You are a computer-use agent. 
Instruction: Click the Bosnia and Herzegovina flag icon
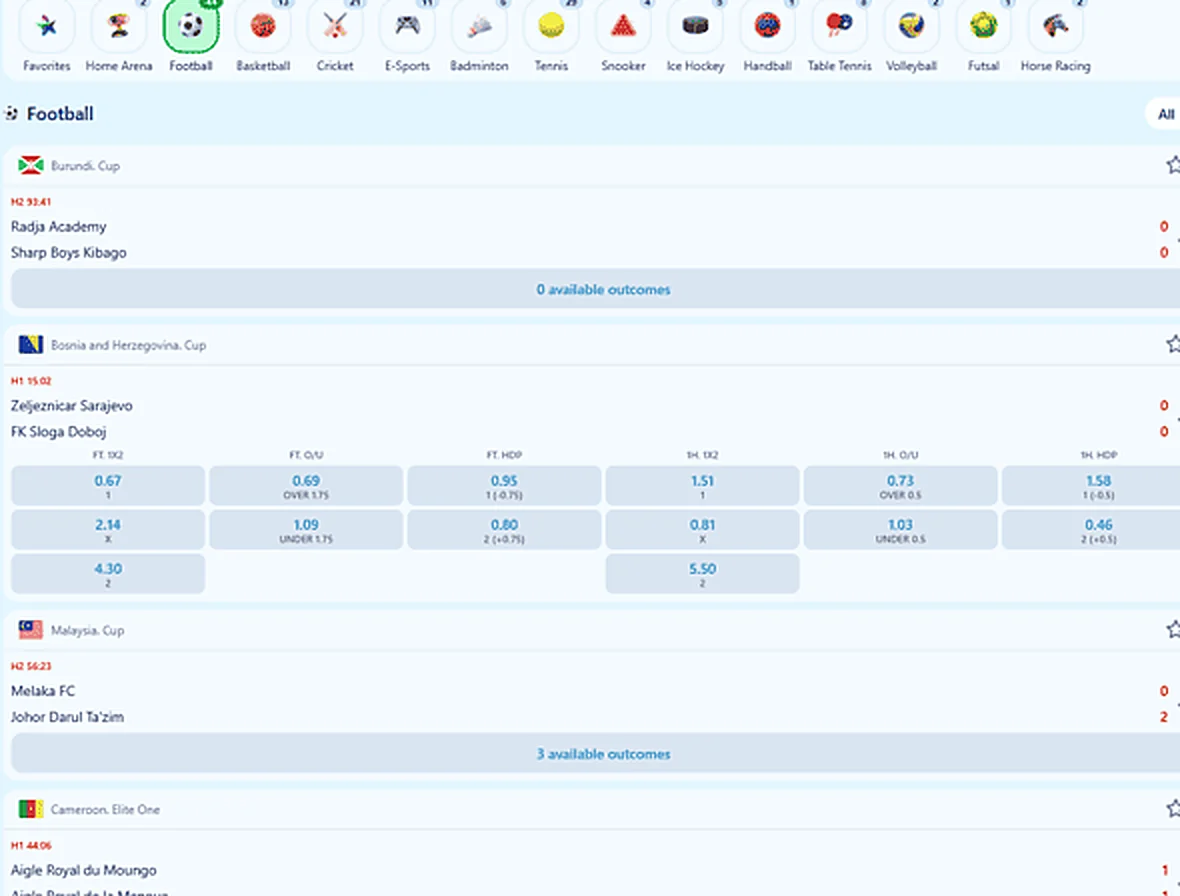[31, 345]
